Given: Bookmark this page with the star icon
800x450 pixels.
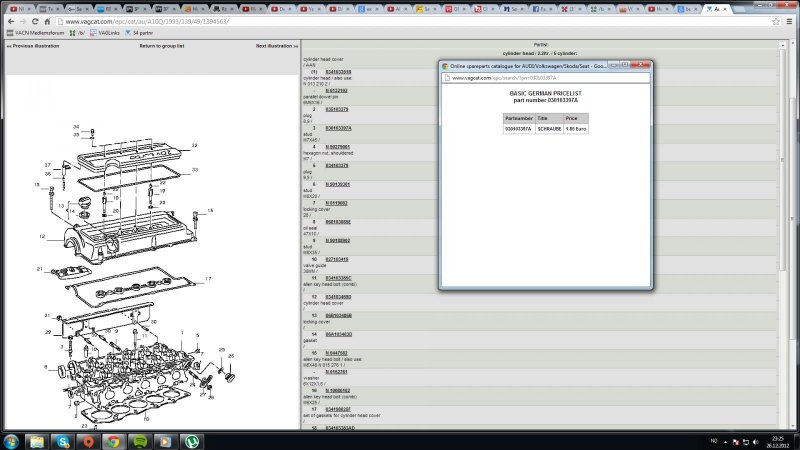Looking at the screenshot, I should (776, 20).
